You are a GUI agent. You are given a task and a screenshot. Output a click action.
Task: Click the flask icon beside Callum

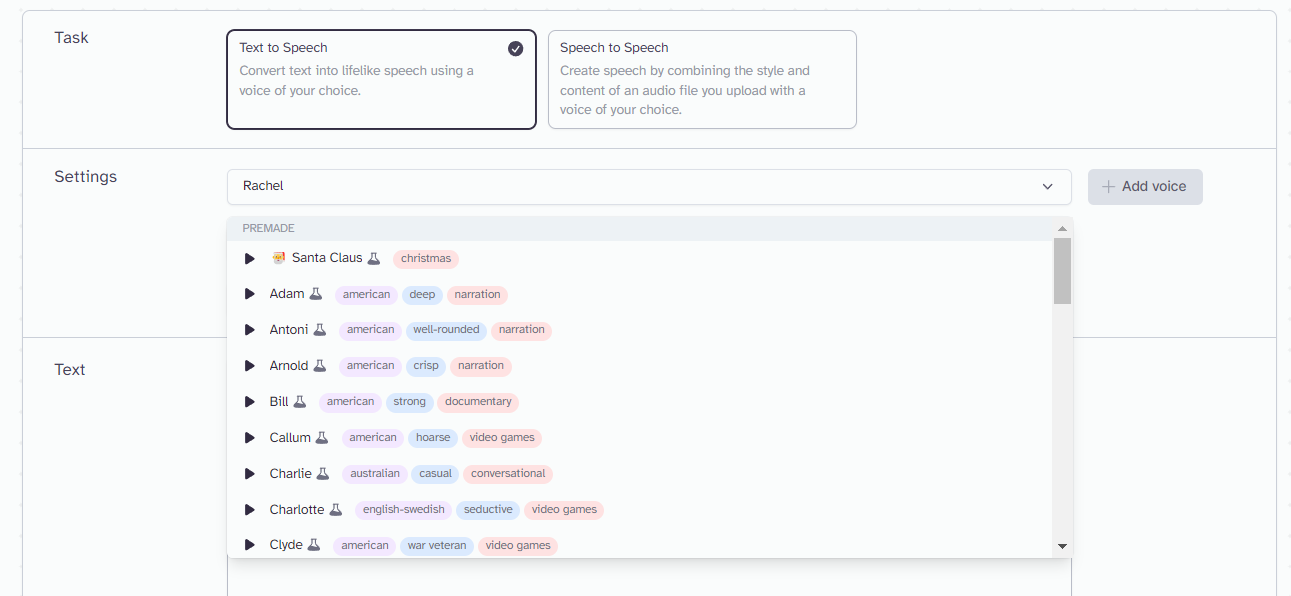(322, 438)
